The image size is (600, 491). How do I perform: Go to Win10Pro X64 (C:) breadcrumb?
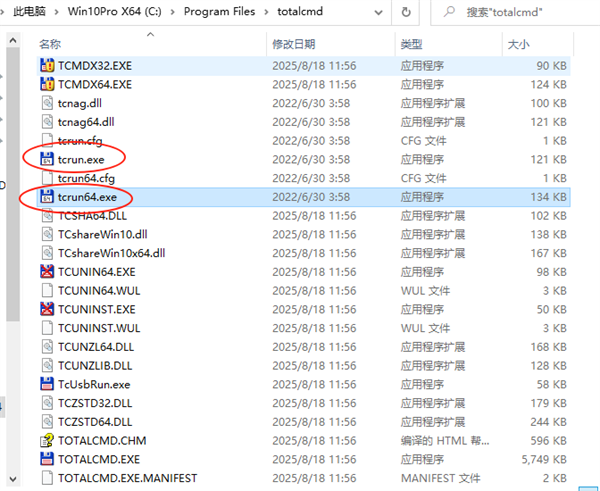(114, 11)
